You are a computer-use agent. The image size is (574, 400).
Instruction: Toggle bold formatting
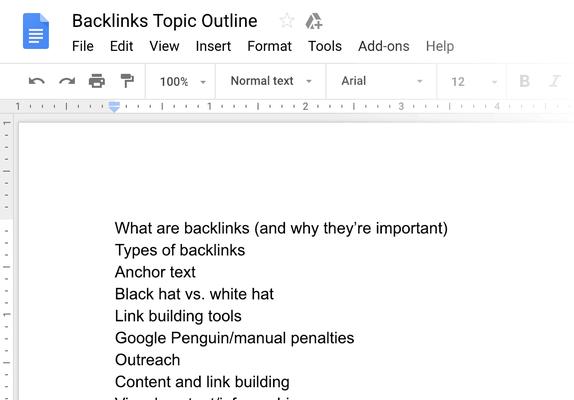[x=524, y=81]
